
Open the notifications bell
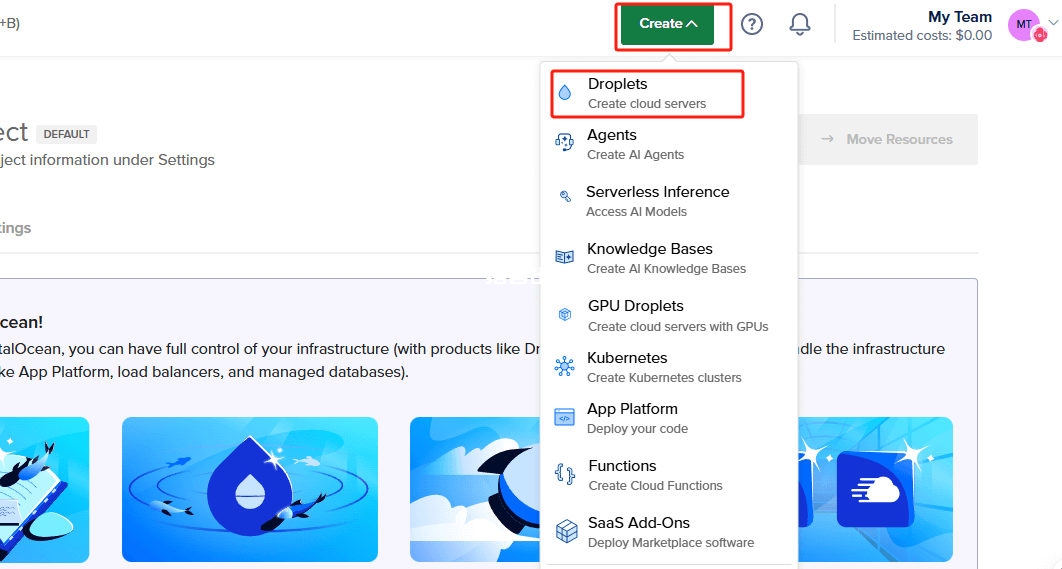click(x=800, y=24)
